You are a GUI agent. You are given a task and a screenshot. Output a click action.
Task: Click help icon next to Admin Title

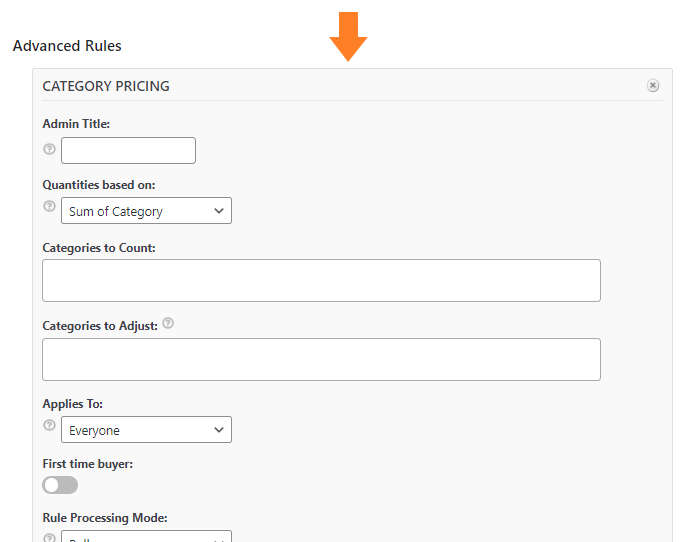tap(49, 149)
